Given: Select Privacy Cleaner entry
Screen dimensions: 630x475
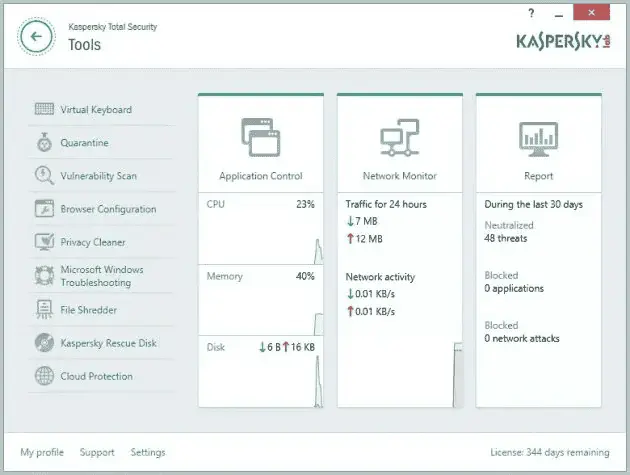Looking at the screenshot, I should click(93, 242).
